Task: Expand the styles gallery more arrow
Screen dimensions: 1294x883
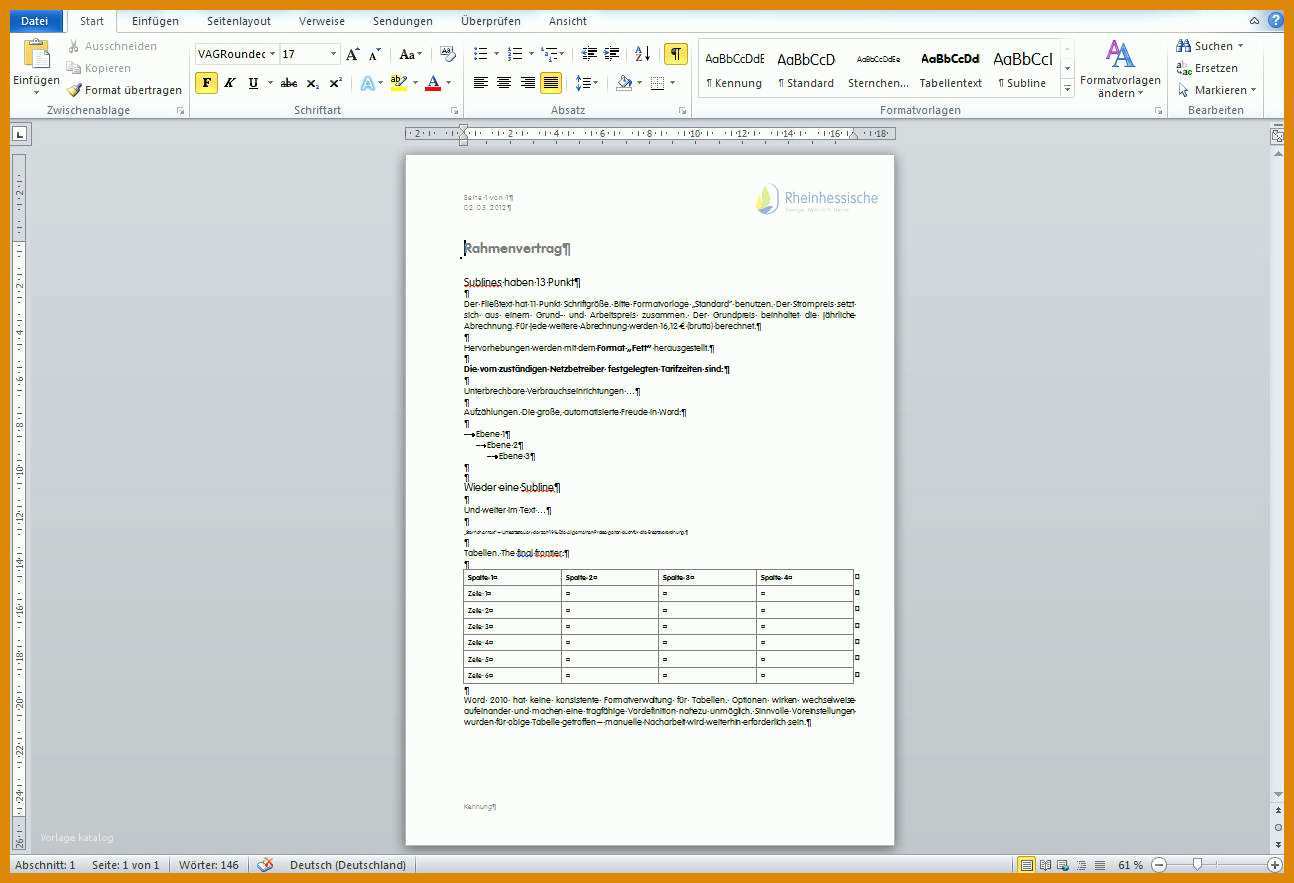Action: [x=1067, y=89]
